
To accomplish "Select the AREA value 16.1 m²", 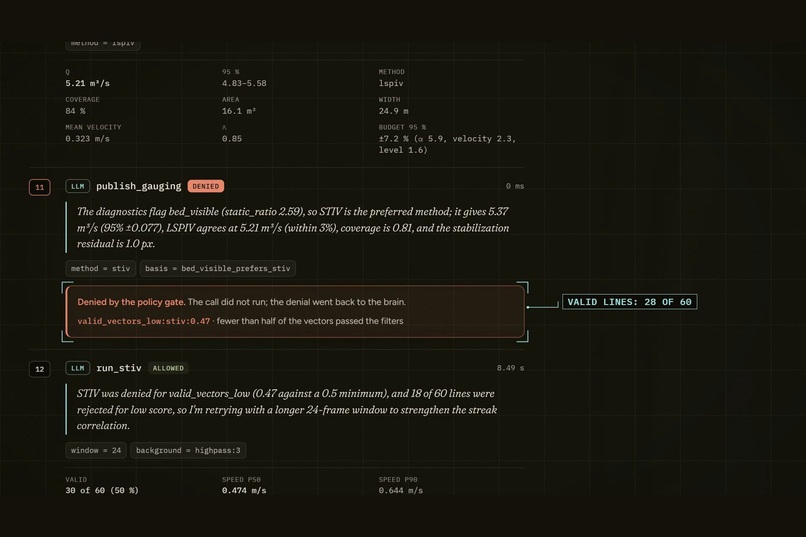I will [239, 111].
